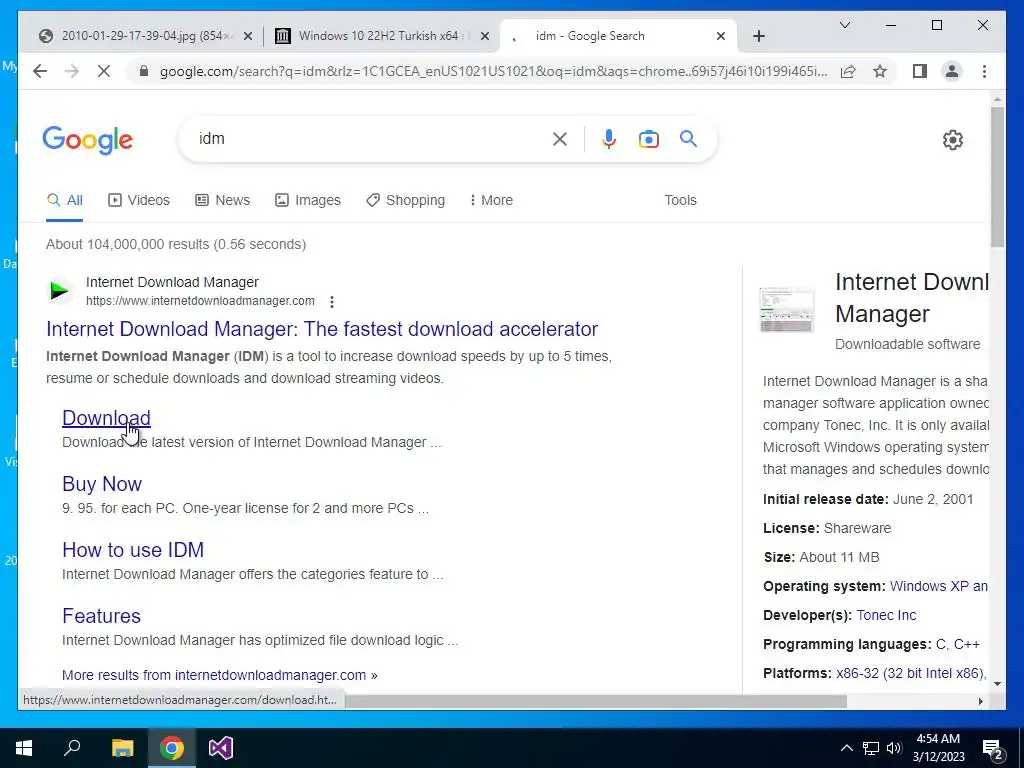Click the Google logo
The height and width of the screenshot is (768, 1024).
coord(88,140)
